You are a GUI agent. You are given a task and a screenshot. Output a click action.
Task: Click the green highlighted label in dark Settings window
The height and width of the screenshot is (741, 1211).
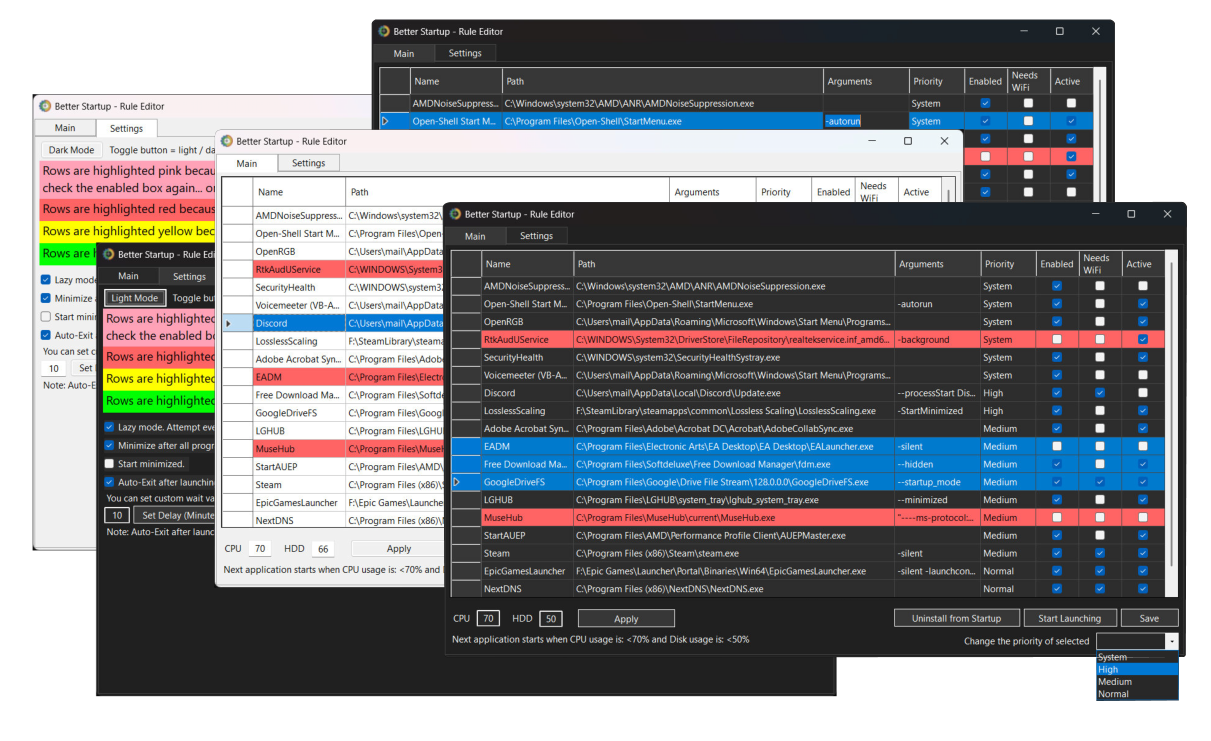click(x=160, y=401)
